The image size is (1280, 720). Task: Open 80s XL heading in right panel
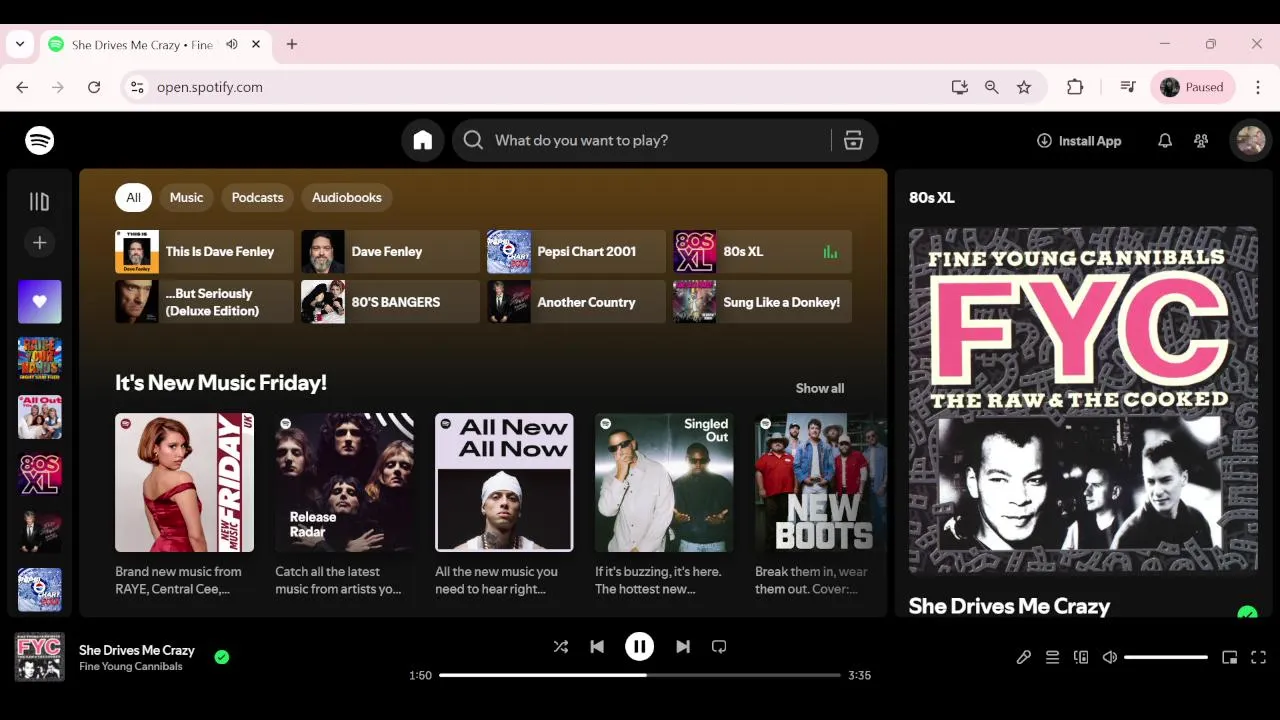pyautogui.click(x=932, y=198)
